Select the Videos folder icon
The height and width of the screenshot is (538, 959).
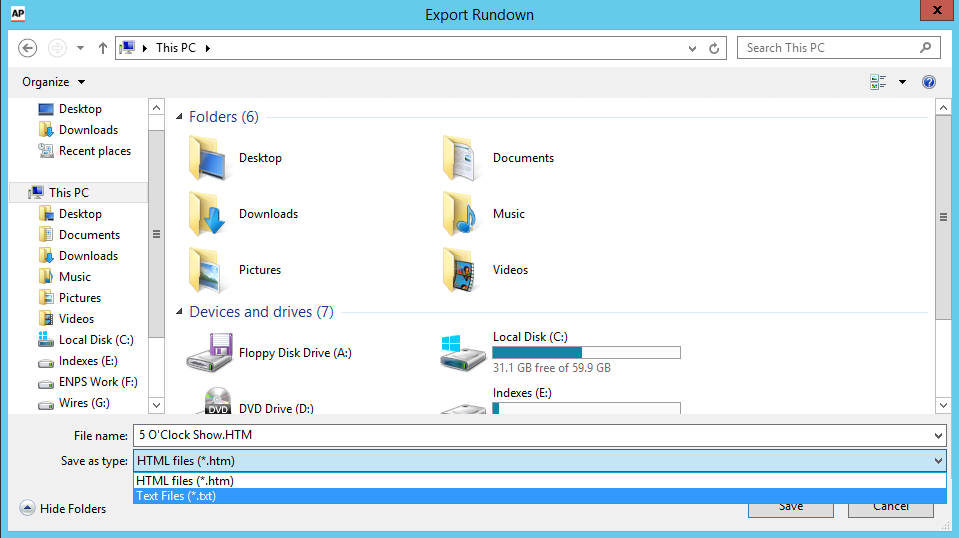[x=461, y=270]
